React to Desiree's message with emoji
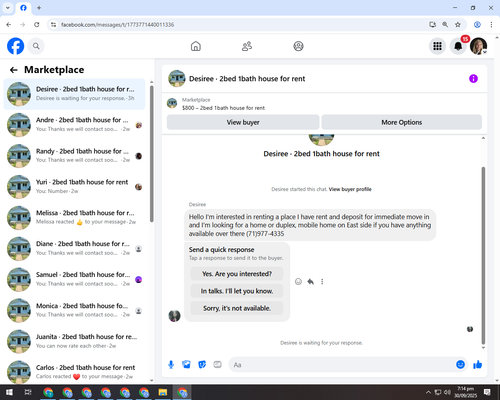The height and width of the screenshot is (400, 500). click(298, 282)
